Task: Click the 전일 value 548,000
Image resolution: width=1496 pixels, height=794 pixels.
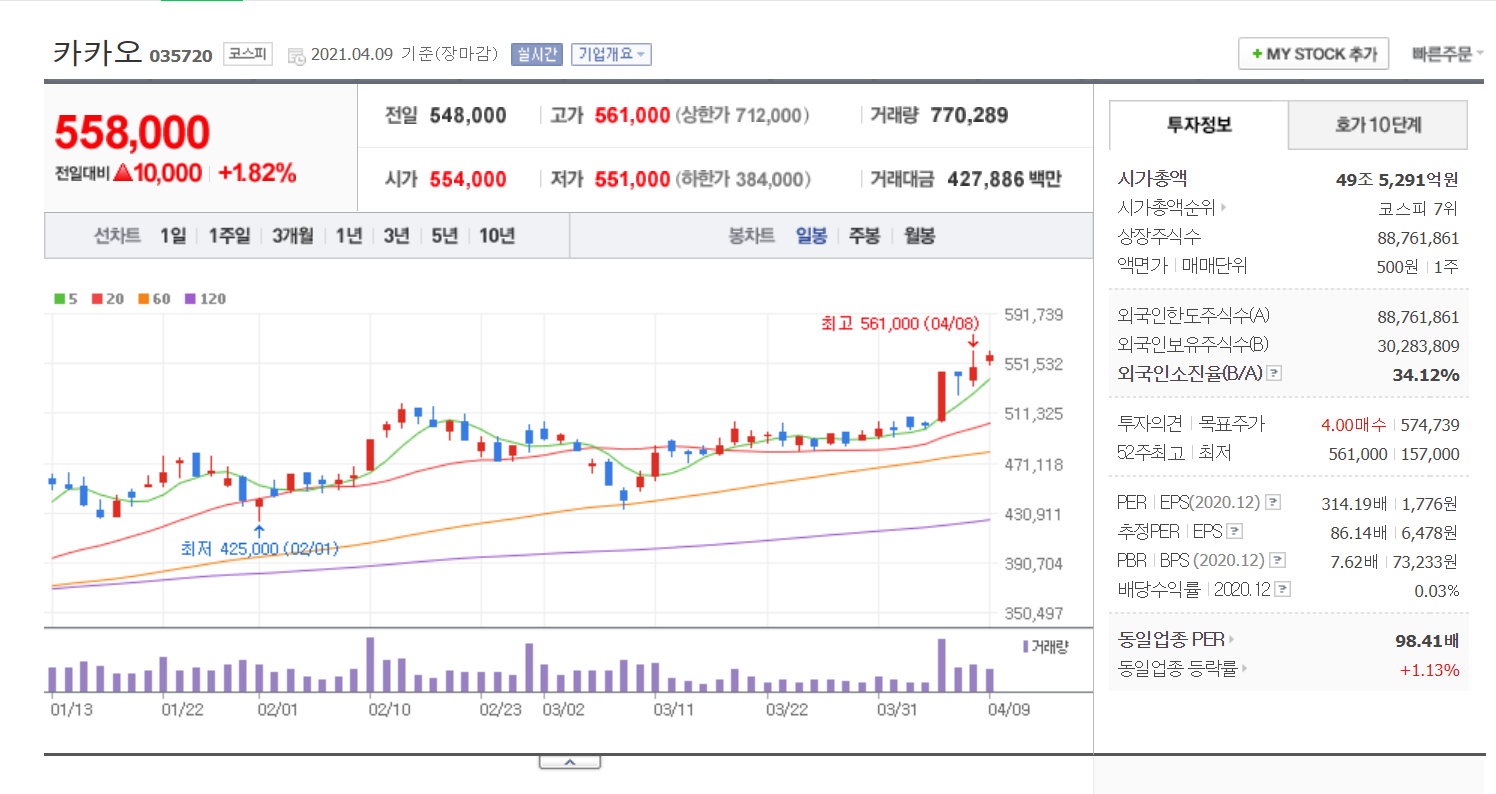Action: (468, 115)
